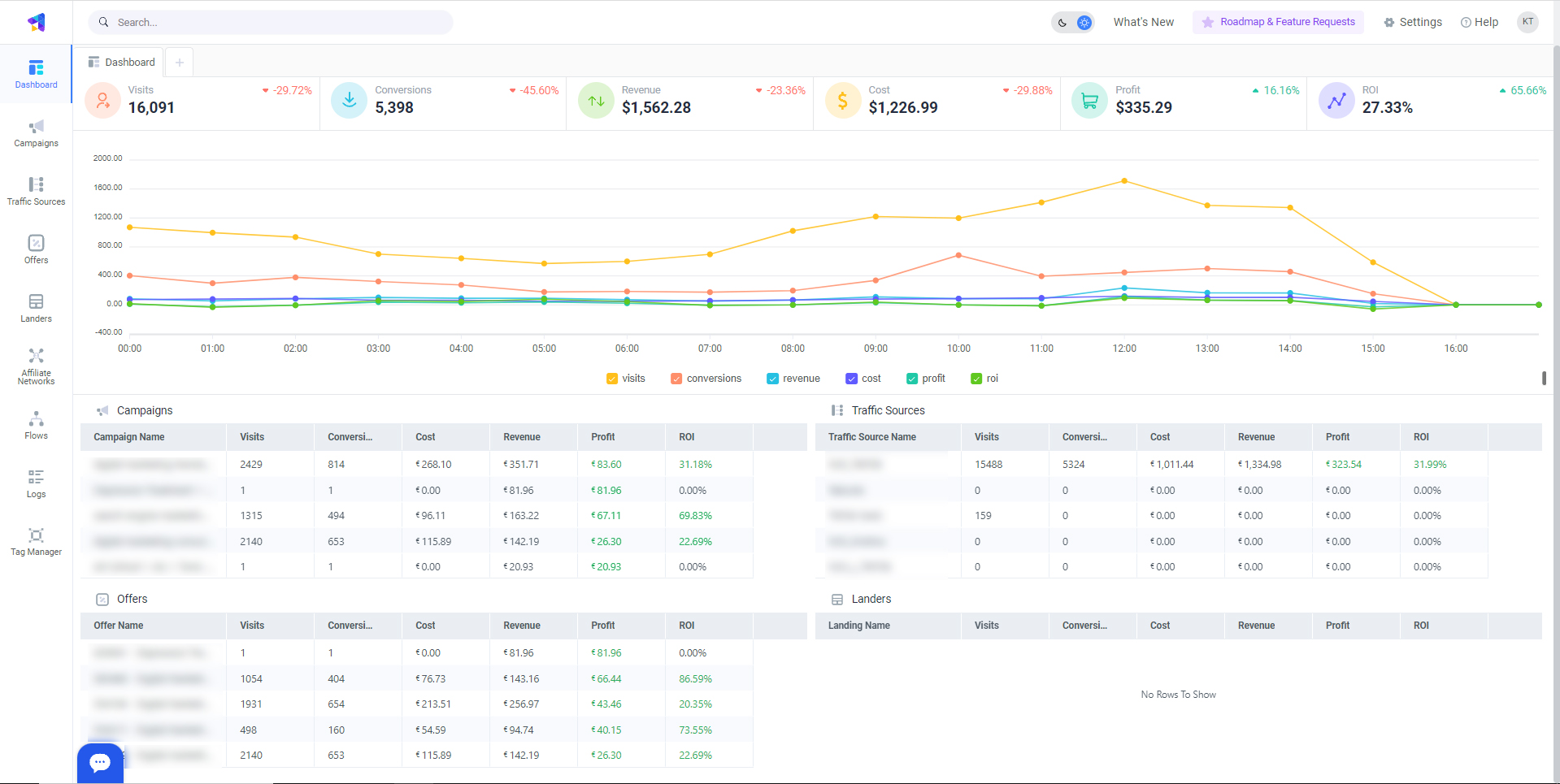Open the live chat bubble
This screenshot has height=784, width=1560.
(100, 763)
